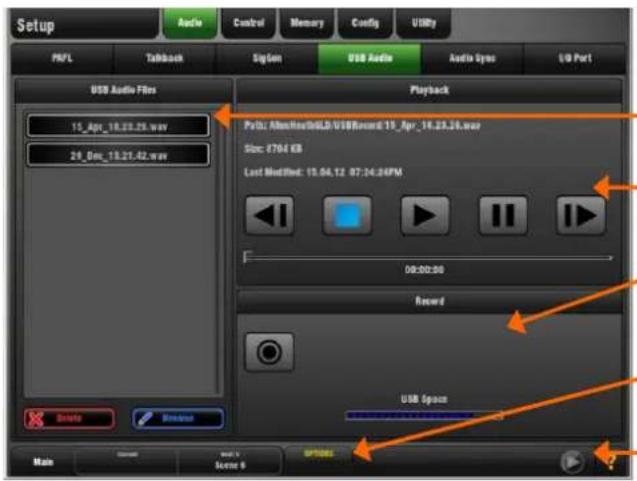Click the playback position slider
Viewport: 637px width, 481px height.
(428, 257)
